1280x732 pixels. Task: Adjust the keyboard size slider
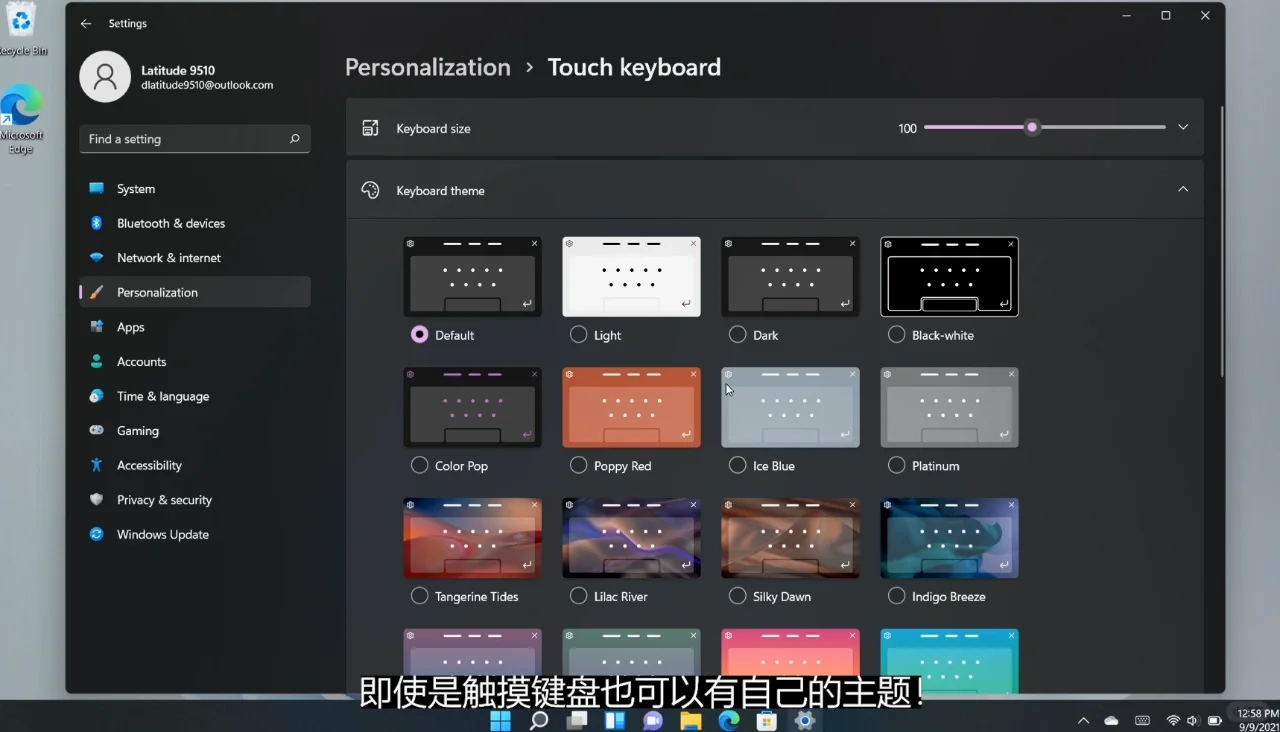click(1032, 127)
